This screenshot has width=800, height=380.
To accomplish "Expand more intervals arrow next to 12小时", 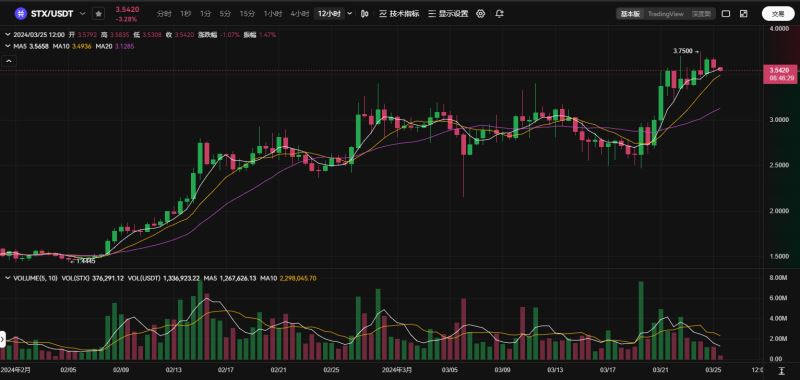I will point(349,14).
